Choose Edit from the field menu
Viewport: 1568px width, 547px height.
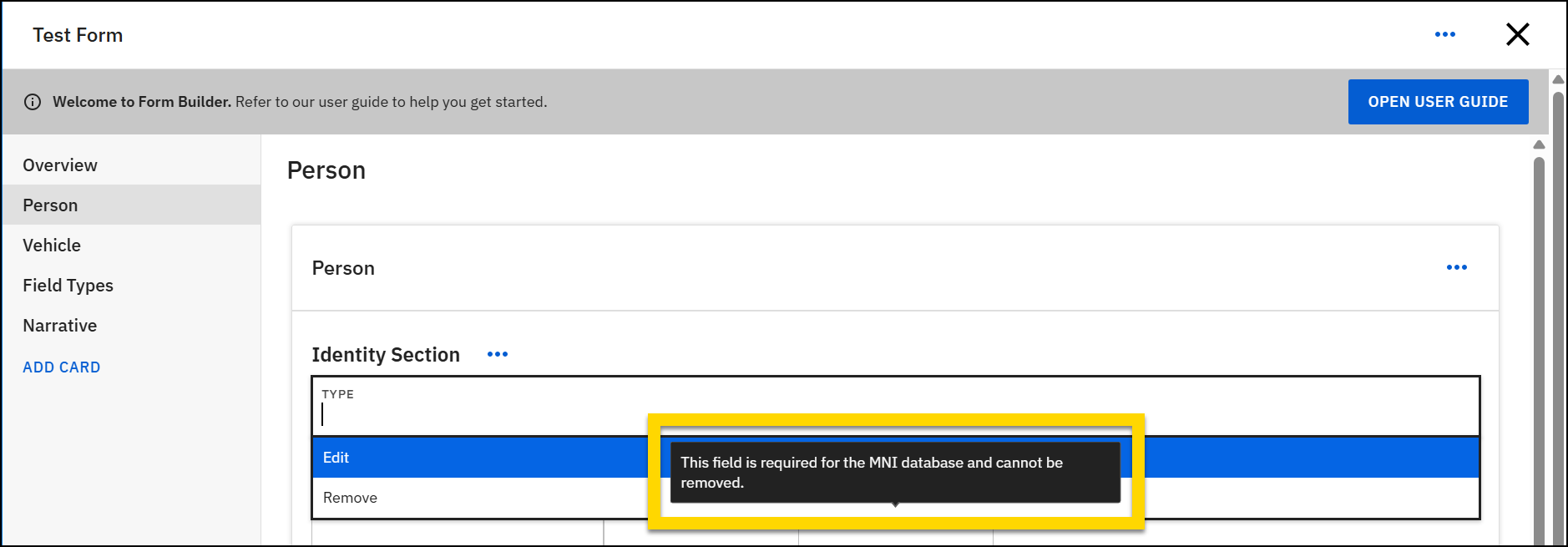pyautogui.click(x=336, y=458)
